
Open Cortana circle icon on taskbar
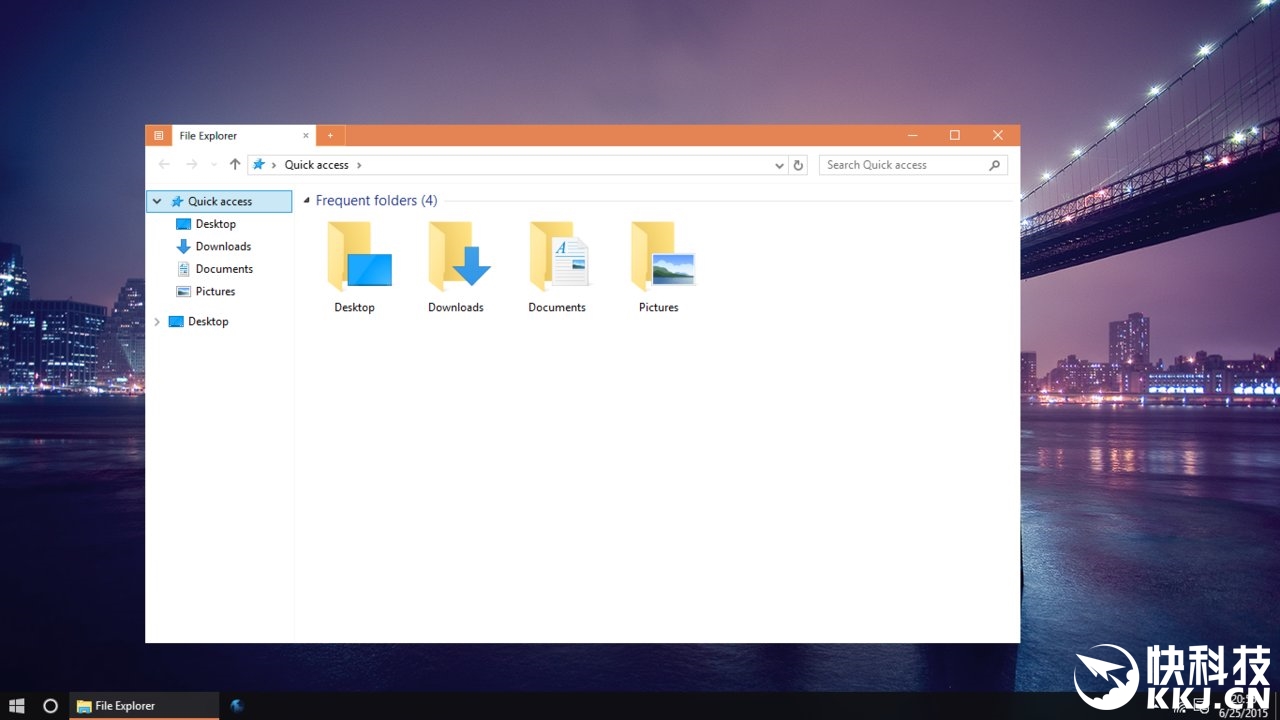coord(51,706)
